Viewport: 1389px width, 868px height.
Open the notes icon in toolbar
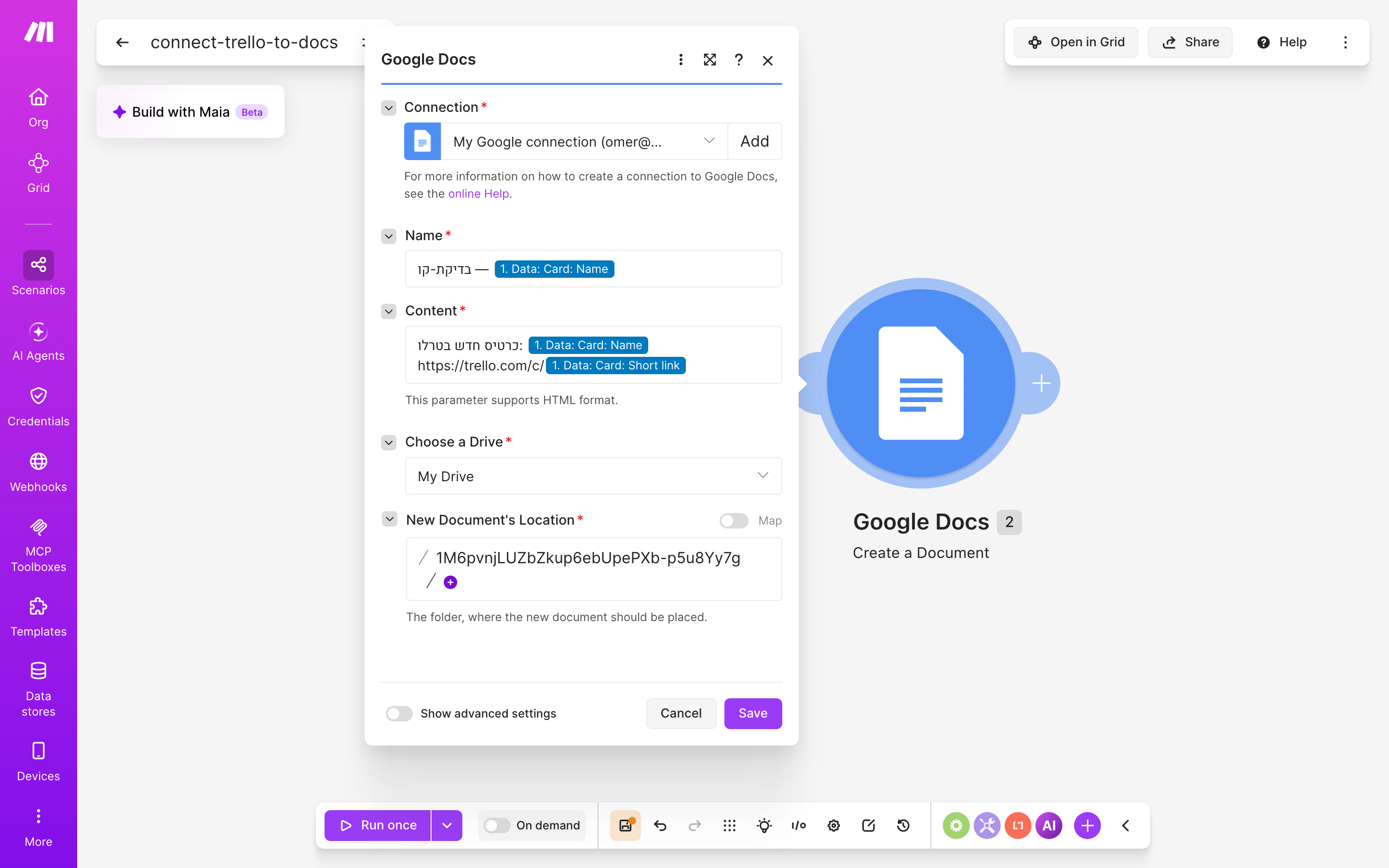tap(869, 826)
